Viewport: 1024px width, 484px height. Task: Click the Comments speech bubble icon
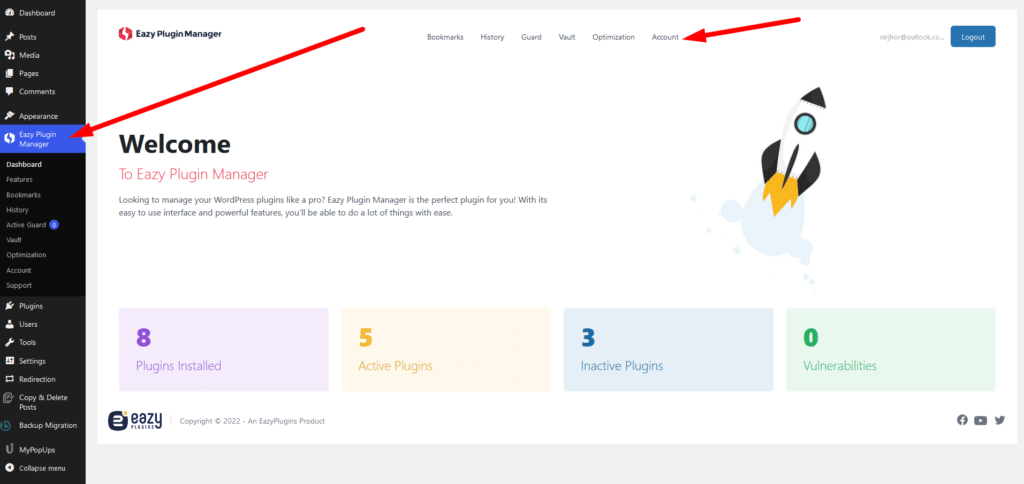click(x=9, y=91)
